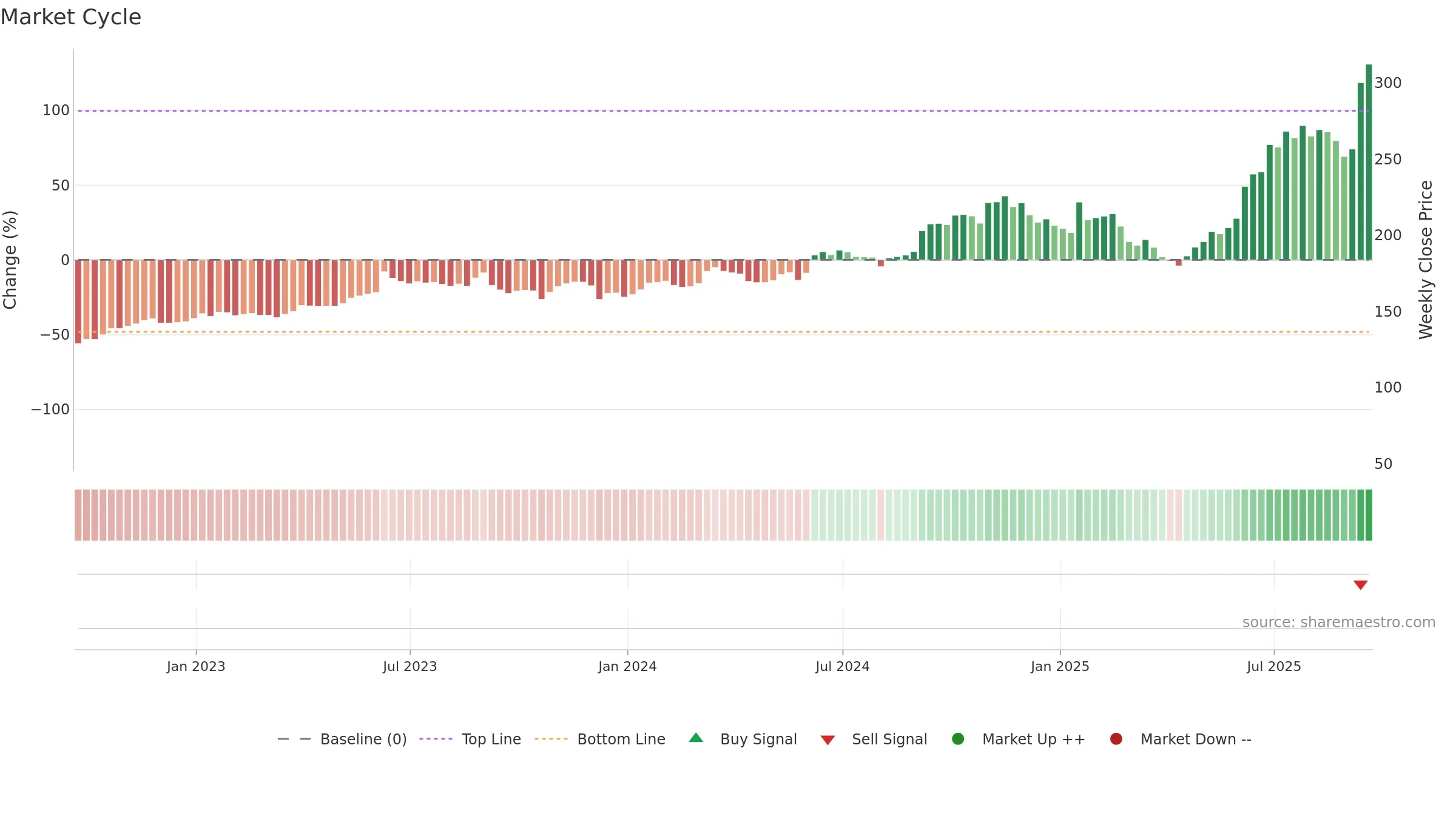The height and width of the screenshot is (819, 1456).
Task: Click the darkest green cell ending the heatmap strip
Action: point(1369,515)
